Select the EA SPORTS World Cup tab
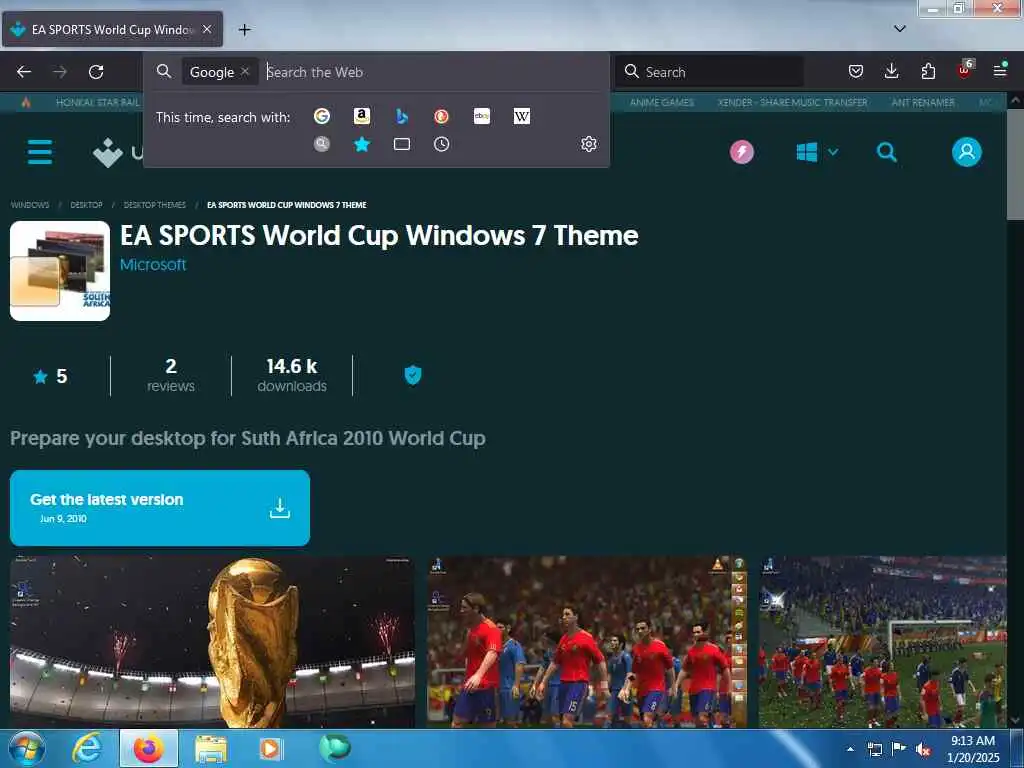The height and width of the screenshot is (768, 1024). point(112,29)
